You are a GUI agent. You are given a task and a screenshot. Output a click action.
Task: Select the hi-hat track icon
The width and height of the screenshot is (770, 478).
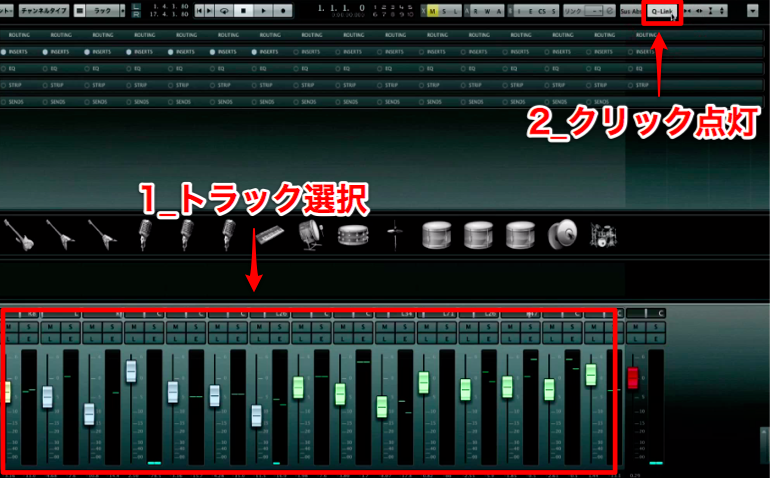pos(394,235)
